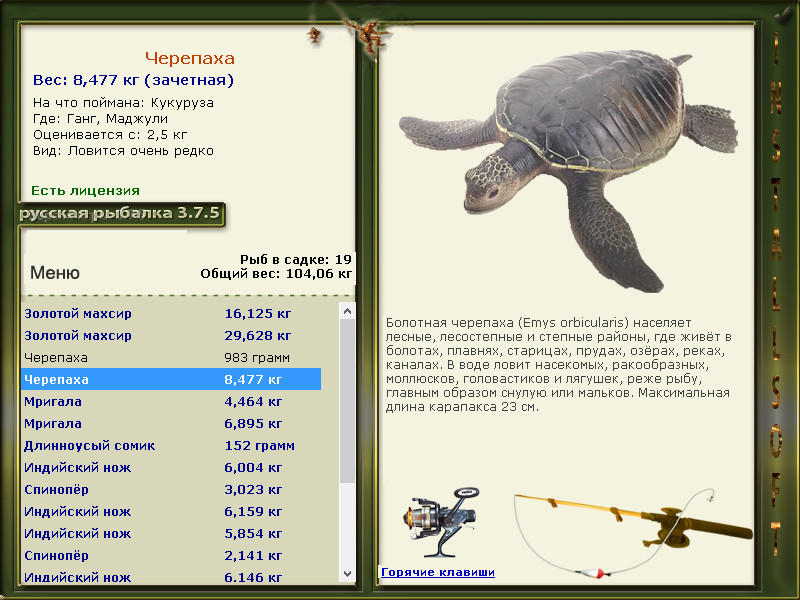Click the close checkmark in top-right corner
800x600 pixels.
(x=783, y=13)
